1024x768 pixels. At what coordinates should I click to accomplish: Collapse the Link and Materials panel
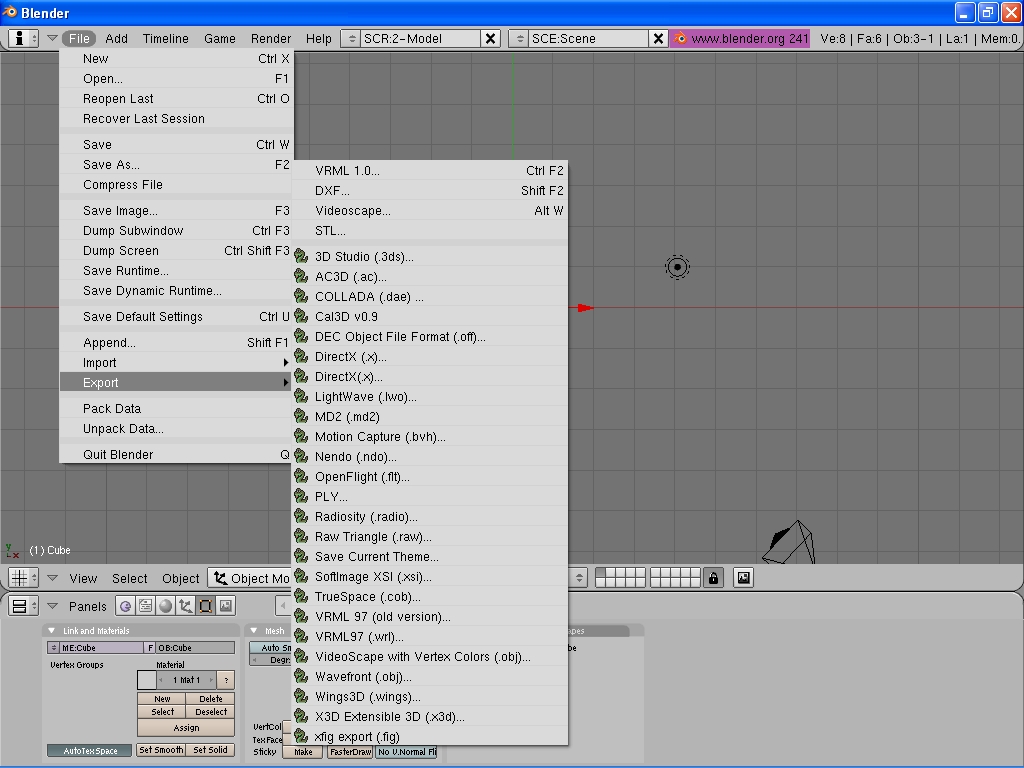pos(52,630)
